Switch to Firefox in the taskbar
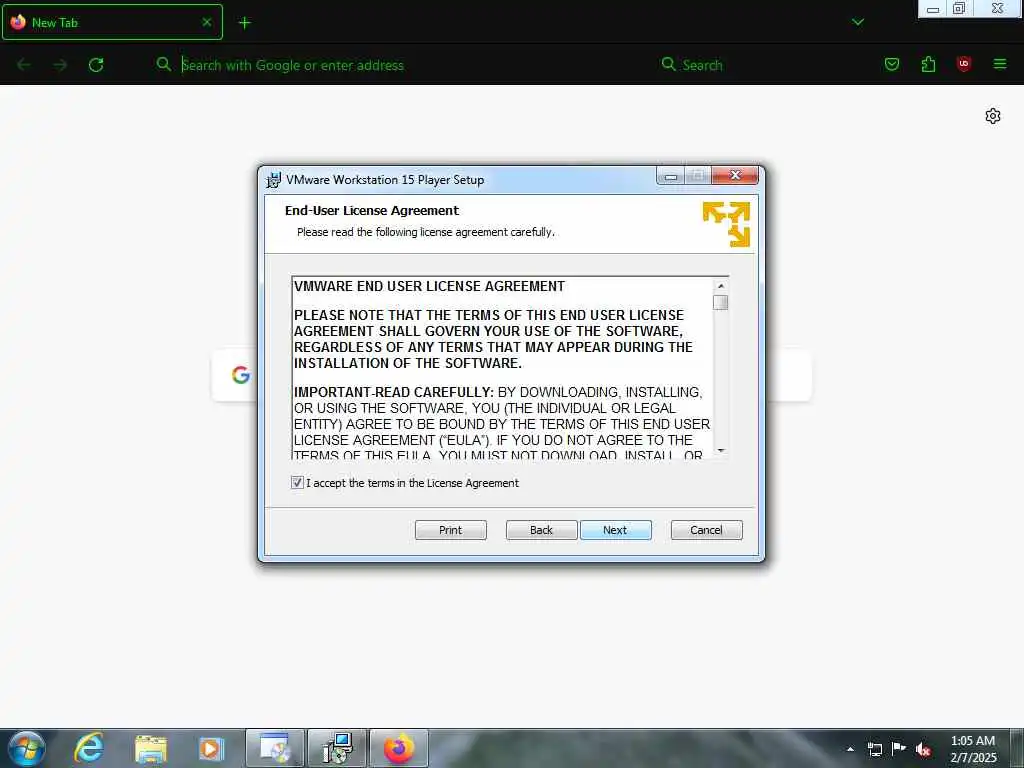 click(x=399, y=748)
